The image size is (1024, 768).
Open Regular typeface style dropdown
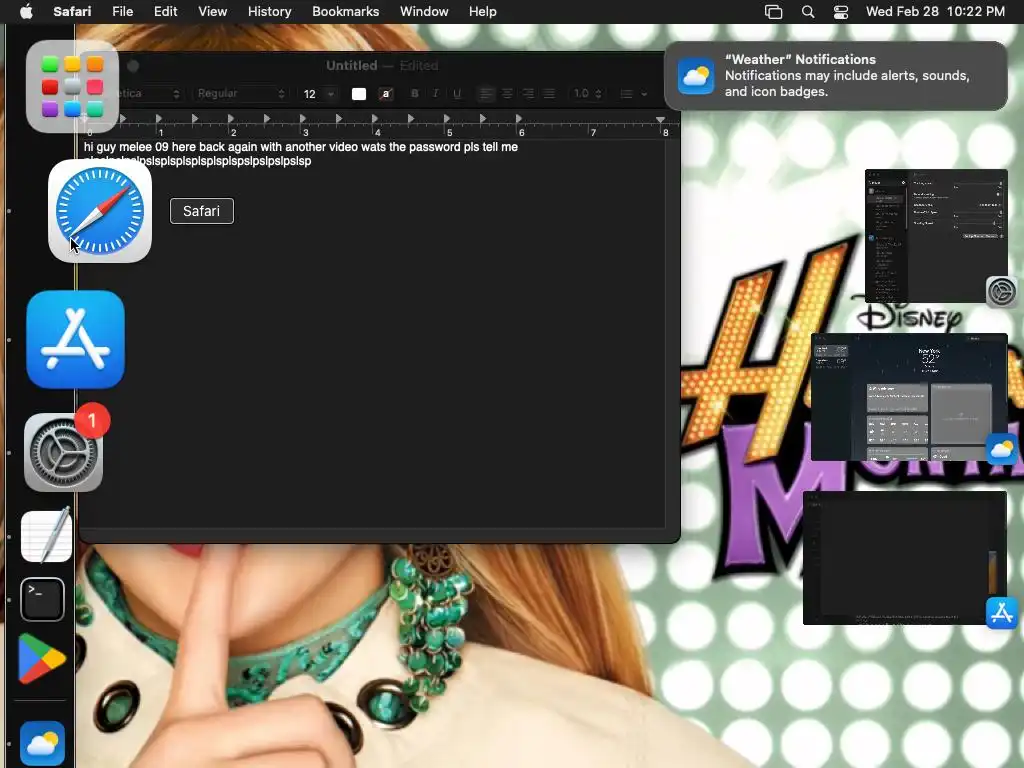coord(241,93)
